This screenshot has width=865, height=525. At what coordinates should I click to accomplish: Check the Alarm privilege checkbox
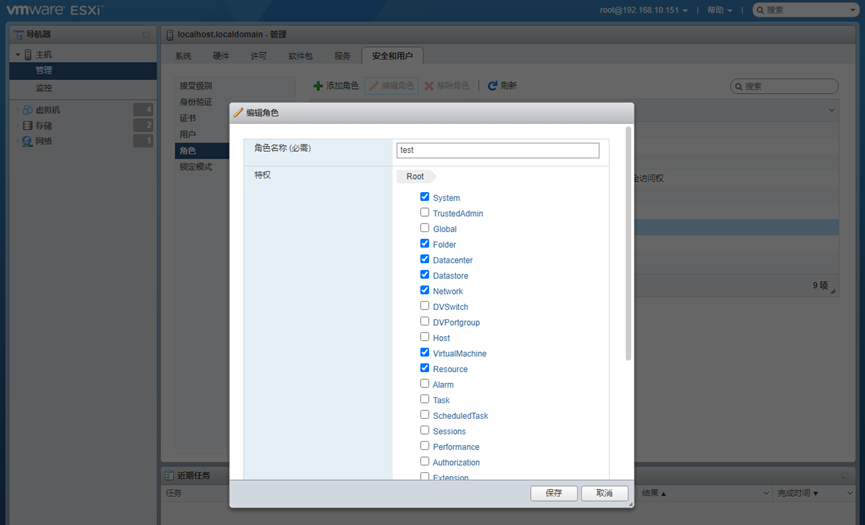tap(424, 383)
